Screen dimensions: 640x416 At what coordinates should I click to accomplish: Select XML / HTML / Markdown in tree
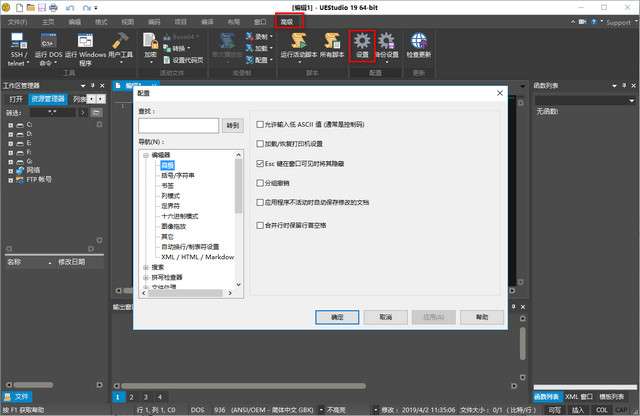point(198,257)
